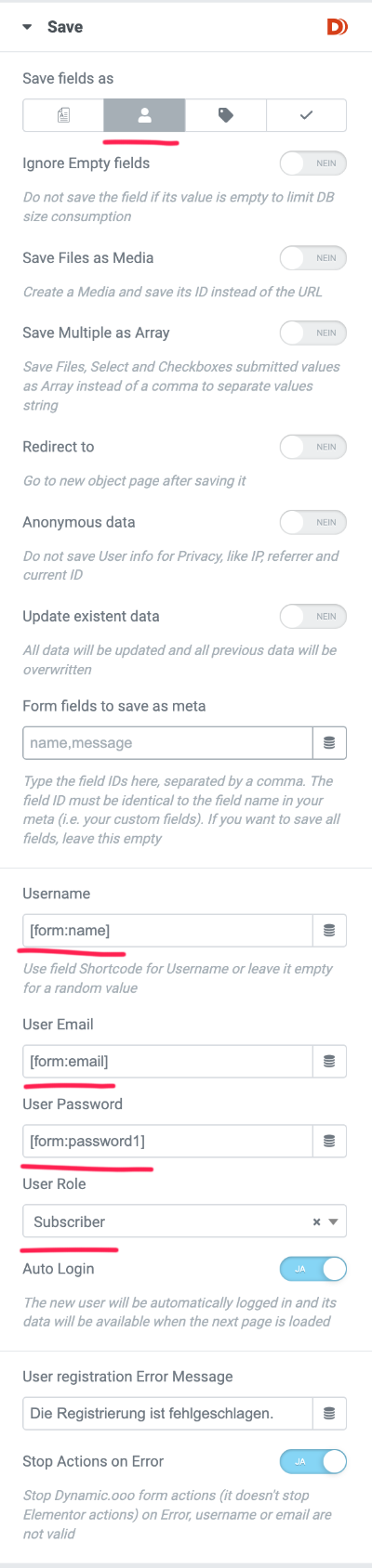Screen dimensions: 372x1568
Task: Open dynamic tags icon beside Username field
Action: pyautogui.click(x=329, y=931)
